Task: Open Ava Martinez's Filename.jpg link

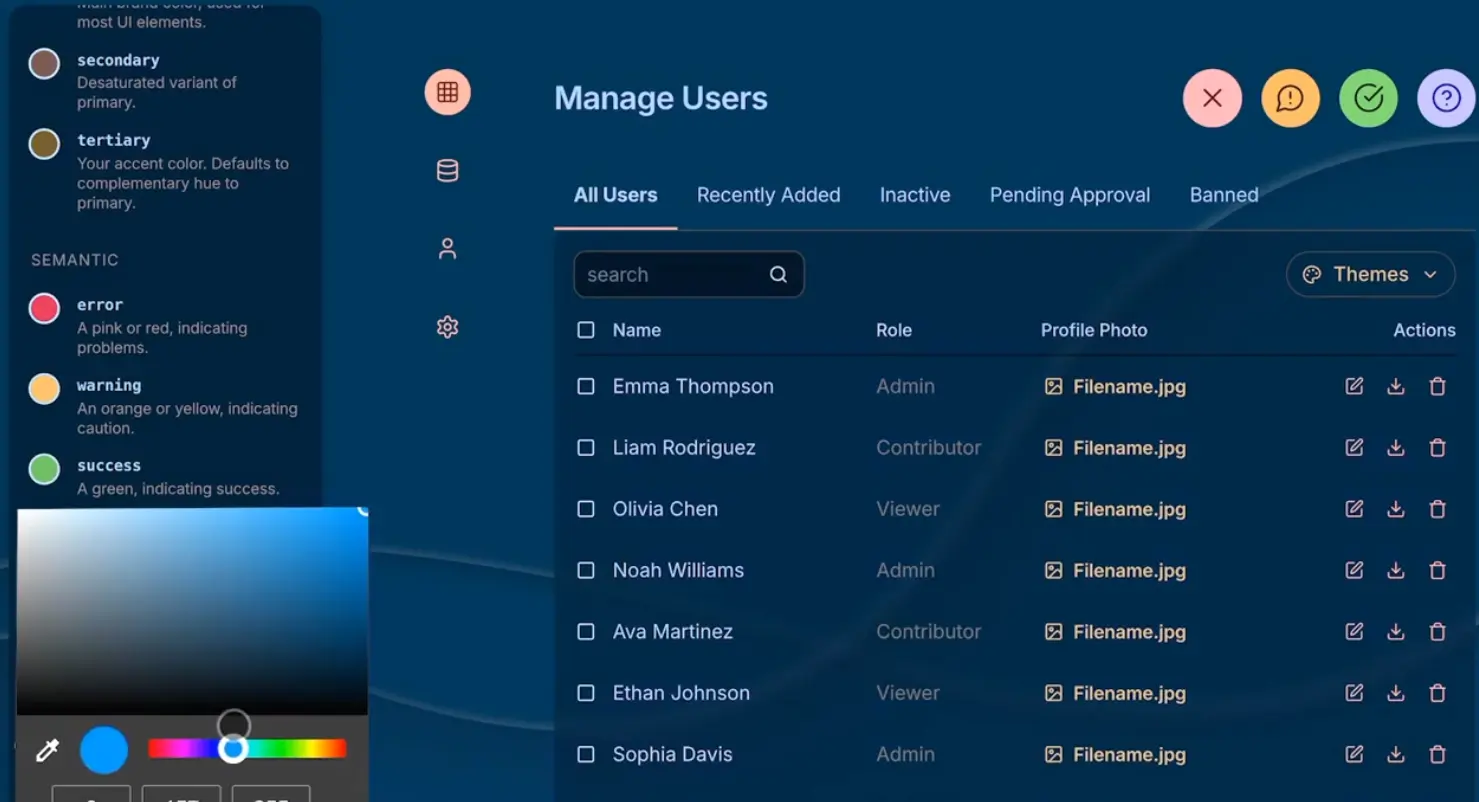Action: (x=1128, y=632)
